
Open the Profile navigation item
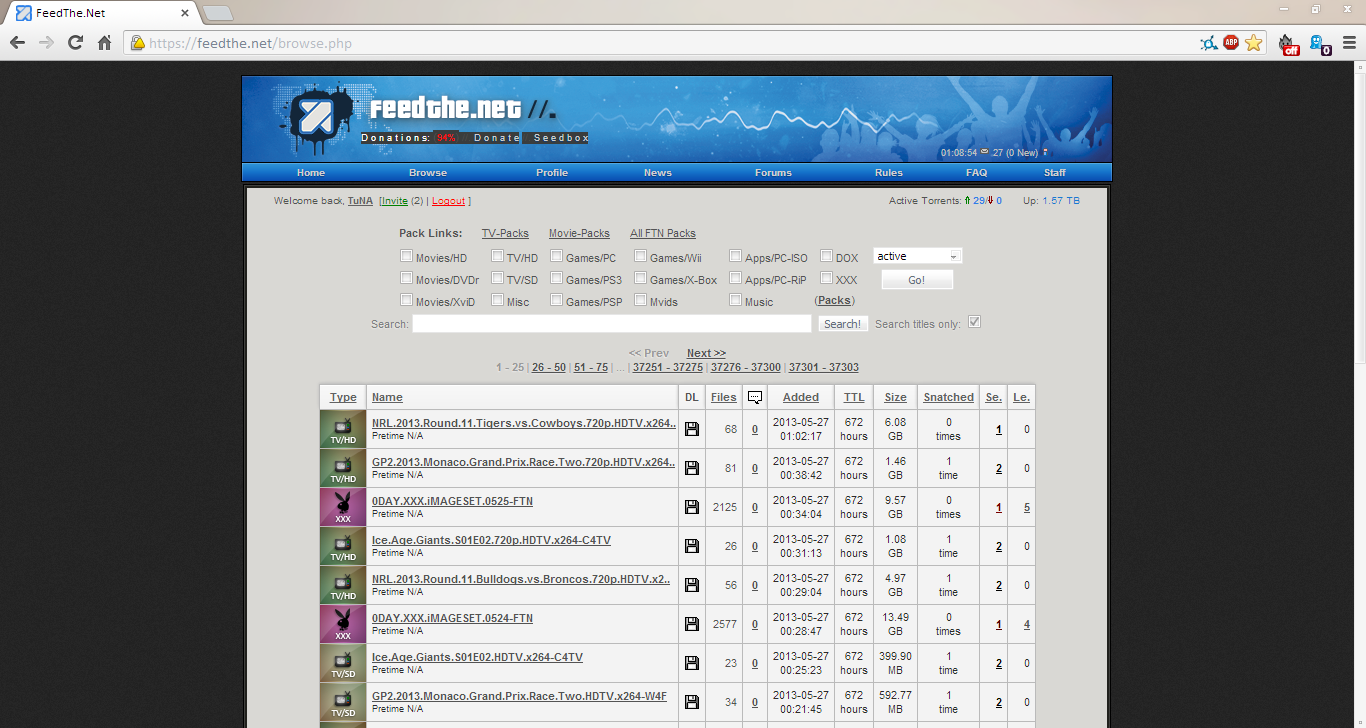point(552,173)
